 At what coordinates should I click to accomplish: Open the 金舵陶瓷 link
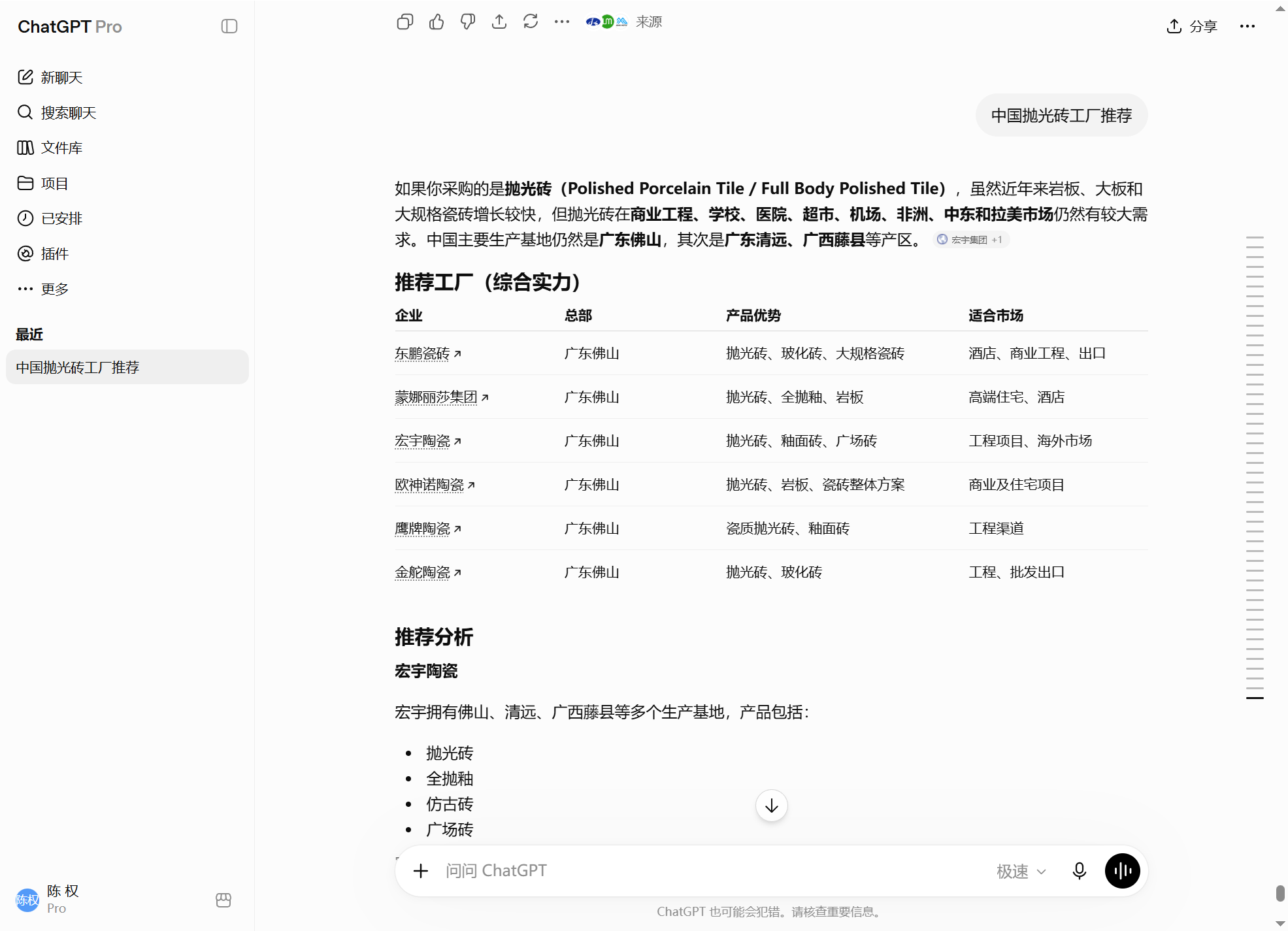click(x=428, y=572)
